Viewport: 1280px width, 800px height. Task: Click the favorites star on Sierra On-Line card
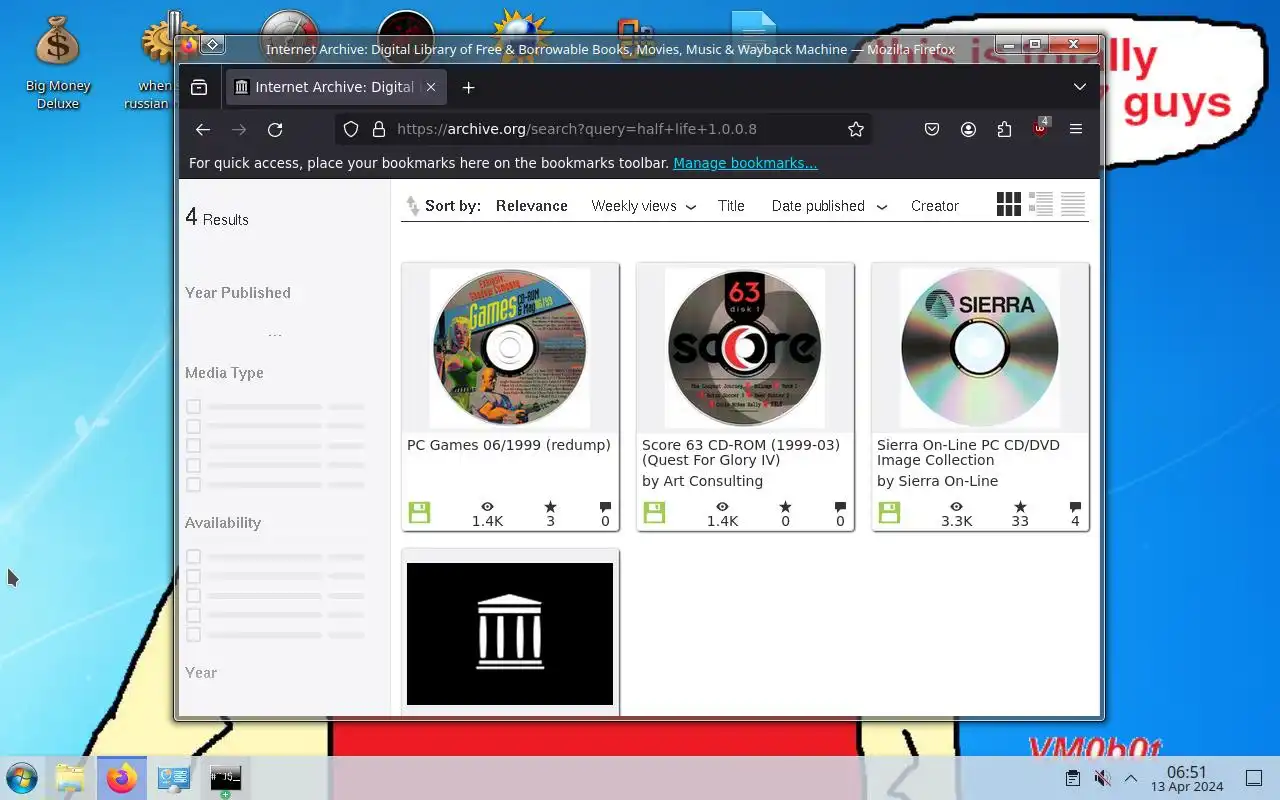coord(1020,507)
